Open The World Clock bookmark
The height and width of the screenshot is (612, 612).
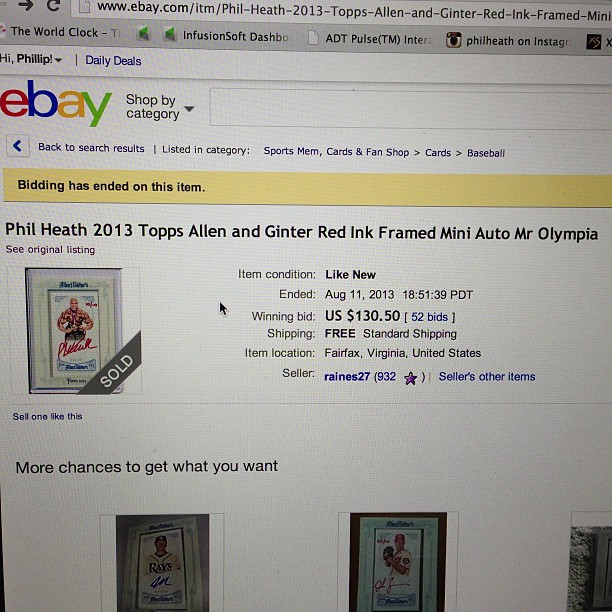[x=60, y=32]
